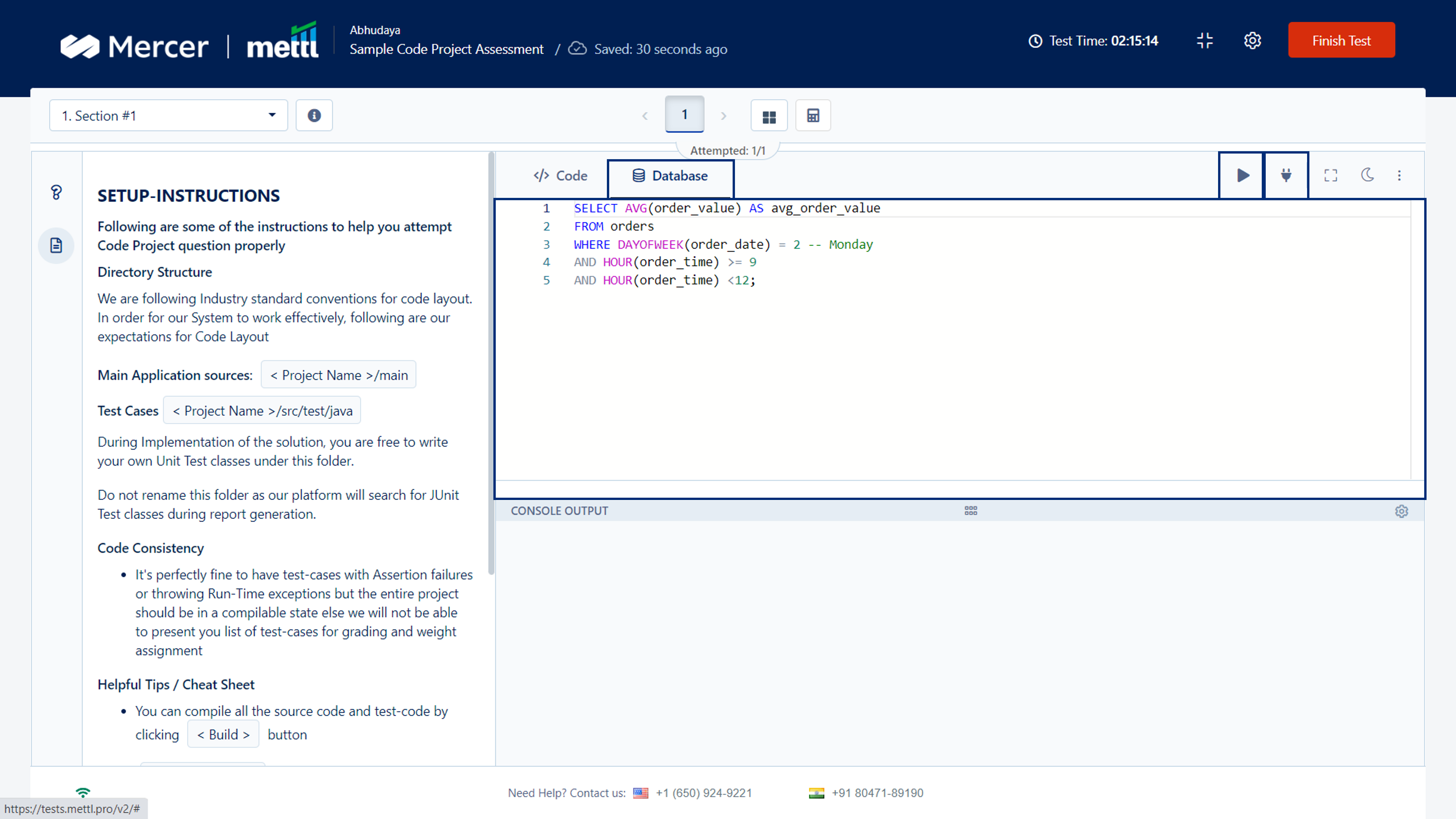Open the console output settings gear
1456x819 pixels.
pos(1401,511)
